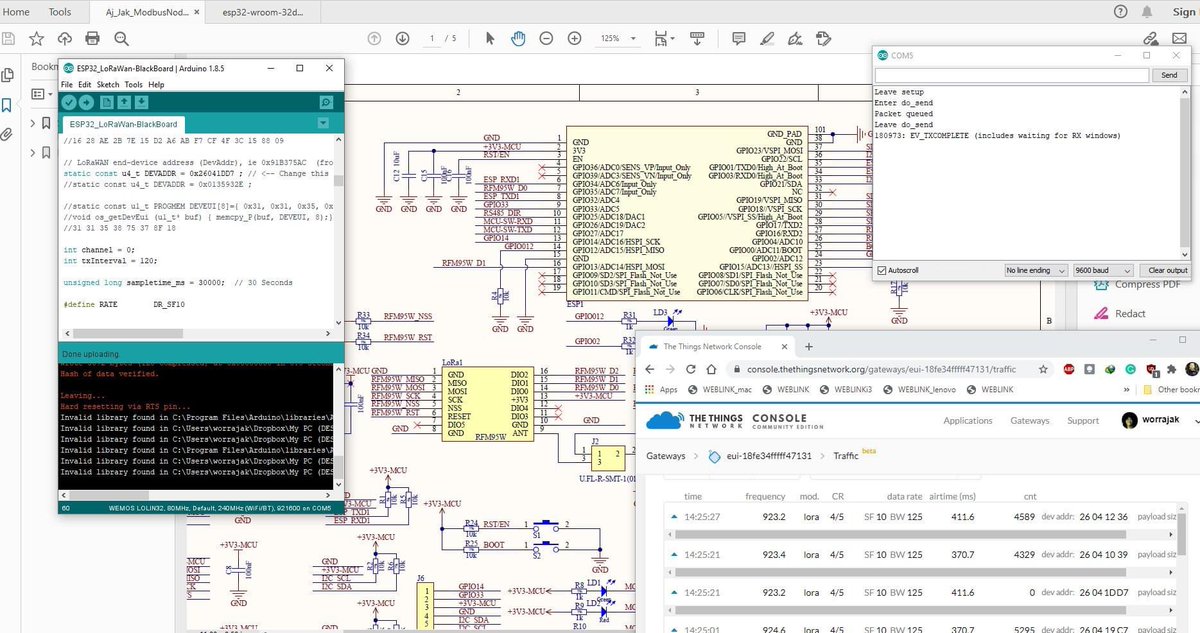Select the PDF hand pan tool
Screen dimensions: 1200x633
[x=518, y=38]
